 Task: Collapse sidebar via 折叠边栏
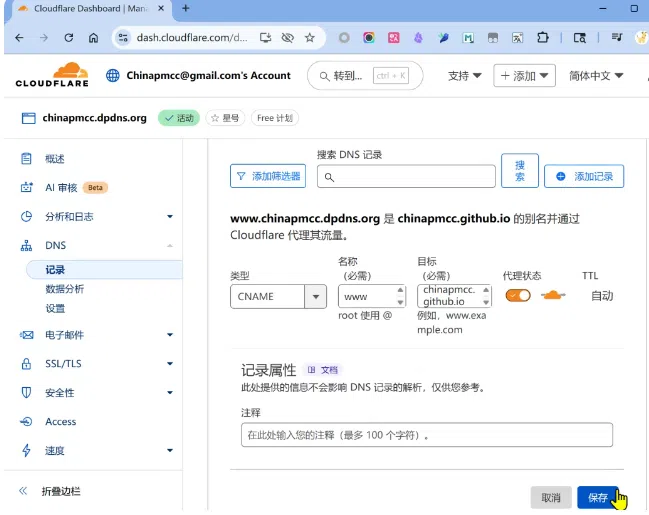[50, 491]
